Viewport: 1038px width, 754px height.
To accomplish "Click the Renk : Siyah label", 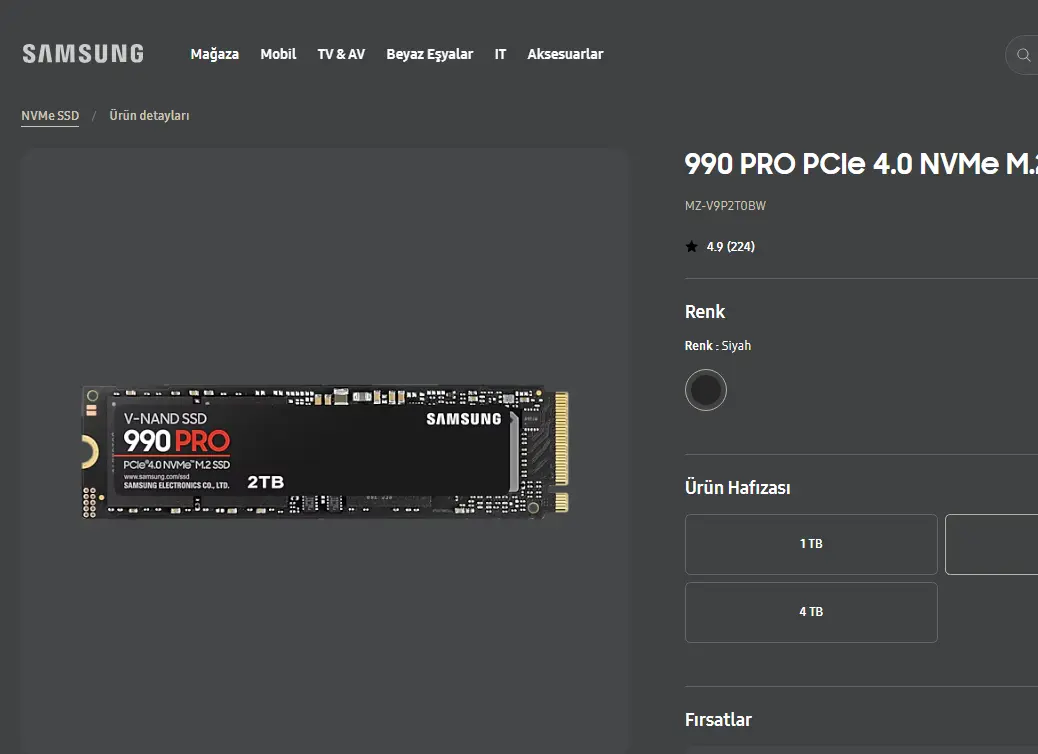I will pos(718,346).
